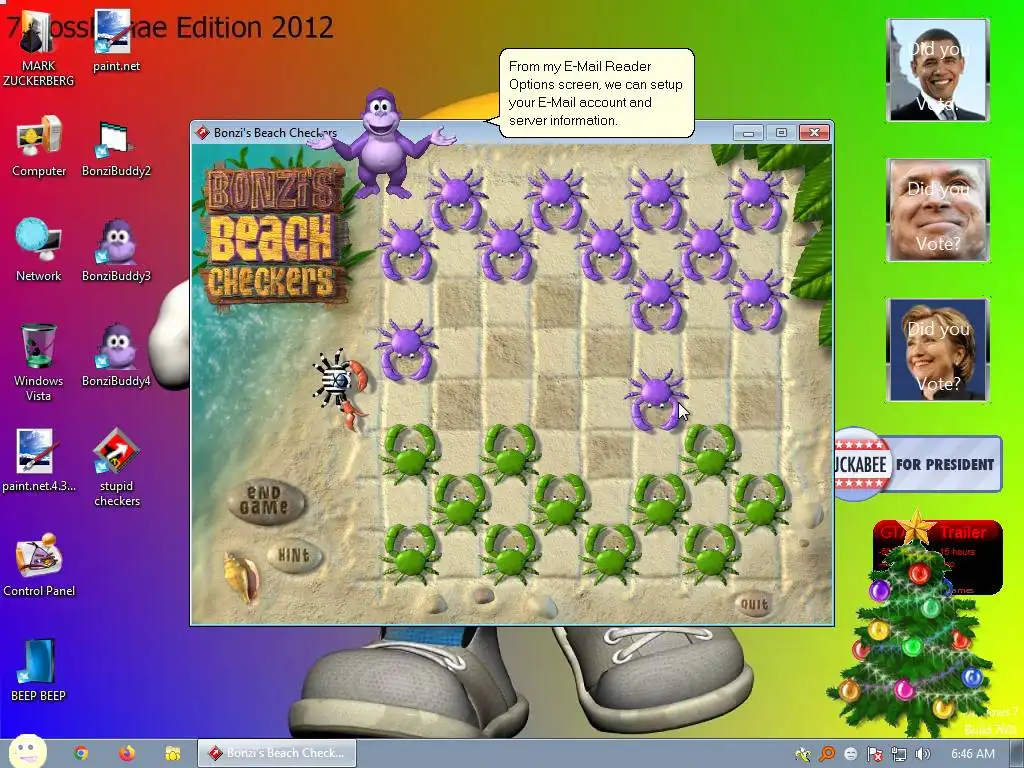The height and width of the screenshot is (768, 1024).
Task: Click the seashell next to the Hint stone
Action: click(242, 577)
